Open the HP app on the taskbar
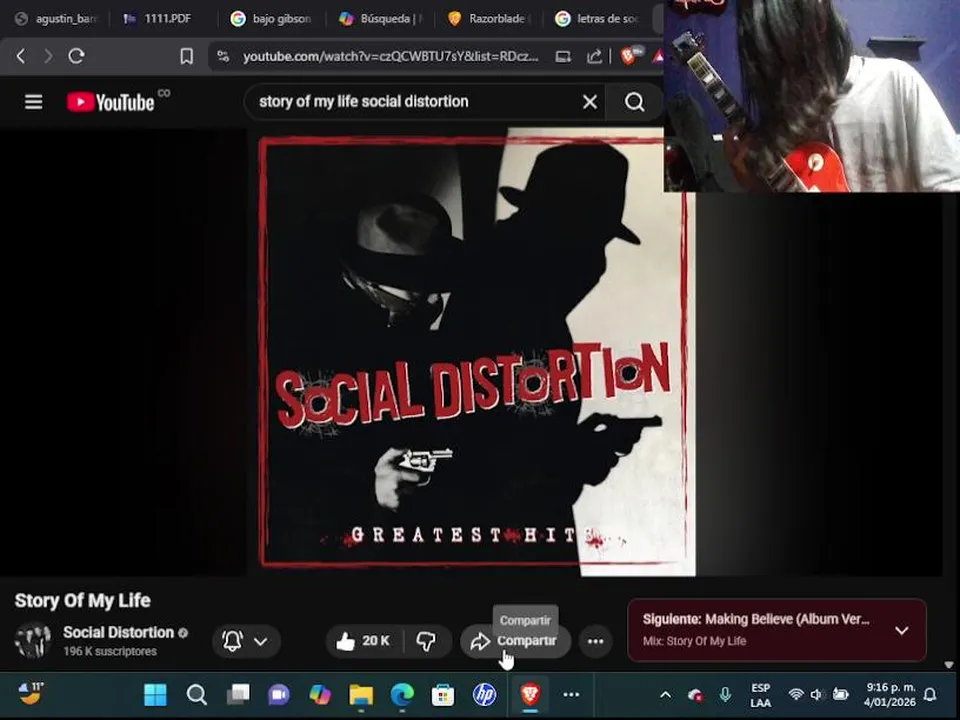This screenshot has height=720, width=960. coord(484,695)
